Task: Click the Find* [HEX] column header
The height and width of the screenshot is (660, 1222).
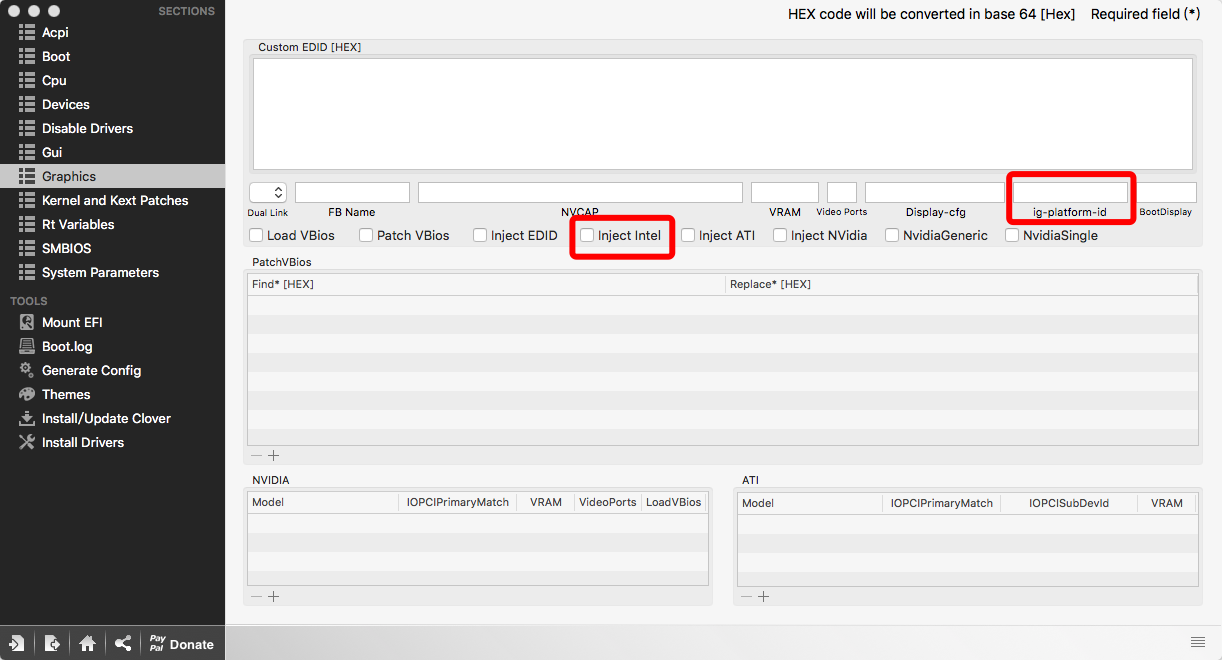Action: (x=486, y=284)
